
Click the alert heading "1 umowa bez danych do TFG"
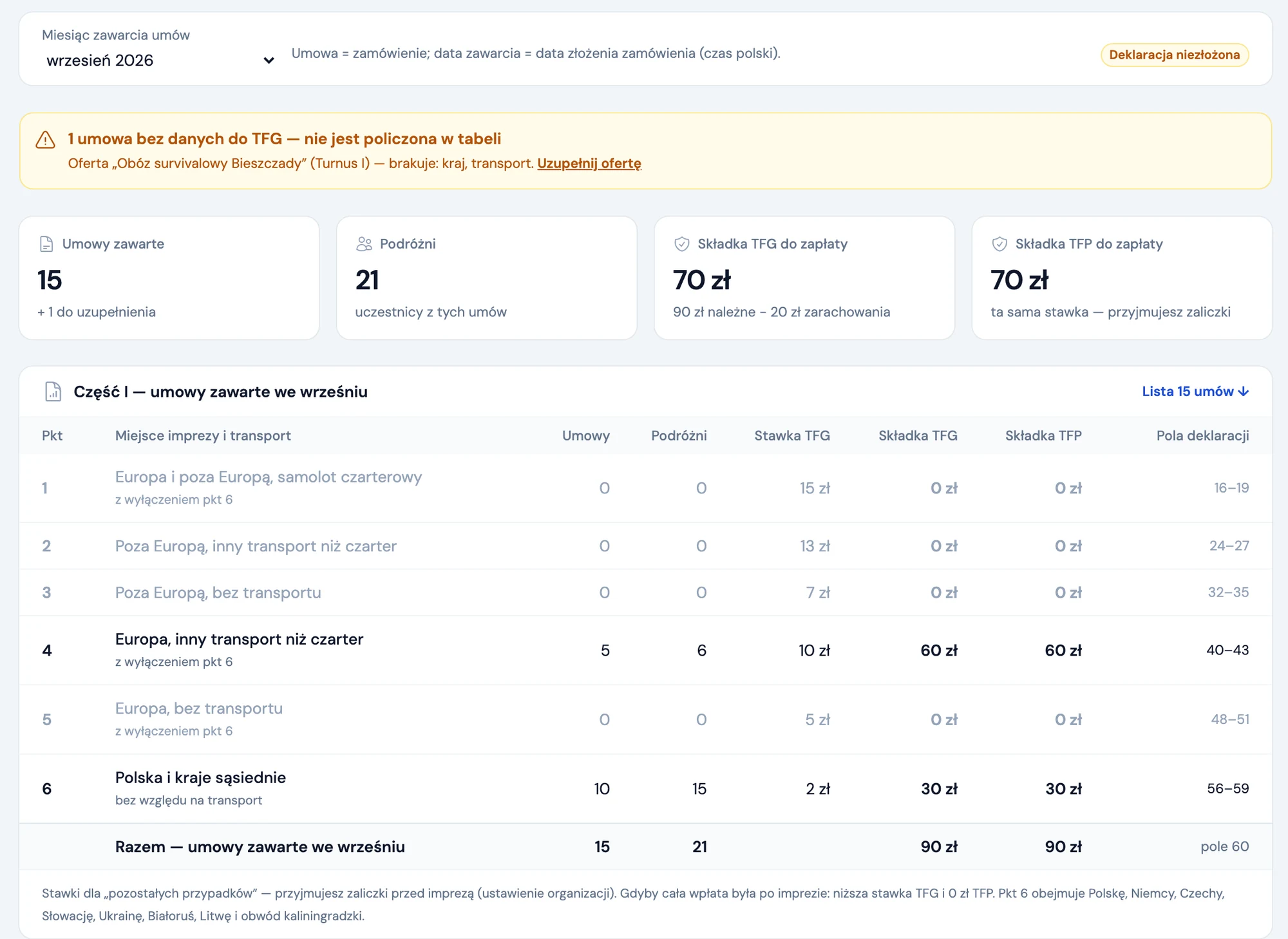pyautogui.click(x=175, y=139)
